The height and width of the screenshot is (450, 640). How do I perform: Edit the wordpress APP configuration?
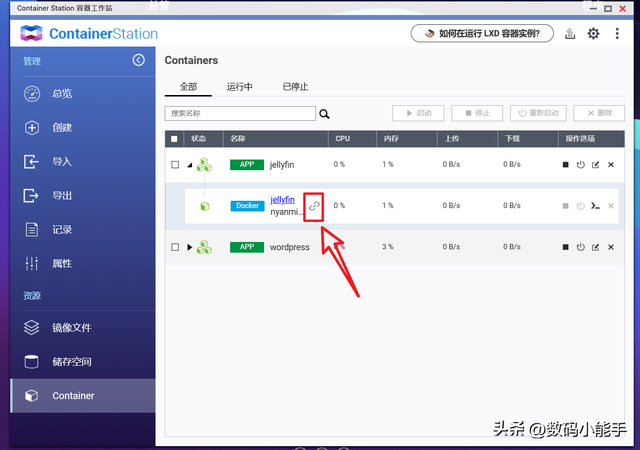596,247
